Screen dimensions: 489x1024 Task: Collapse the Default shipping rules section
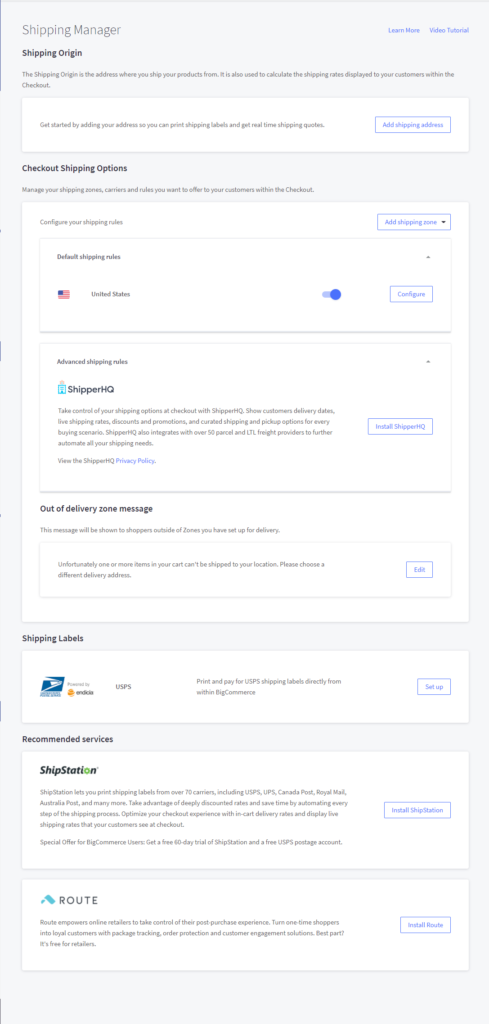tap(428, 257)
